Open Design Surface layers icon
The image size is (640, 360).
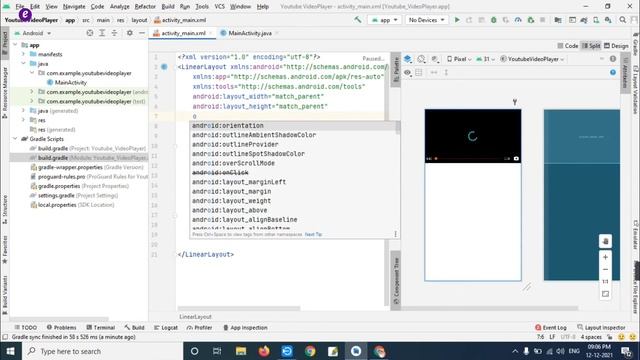[407, 59]
